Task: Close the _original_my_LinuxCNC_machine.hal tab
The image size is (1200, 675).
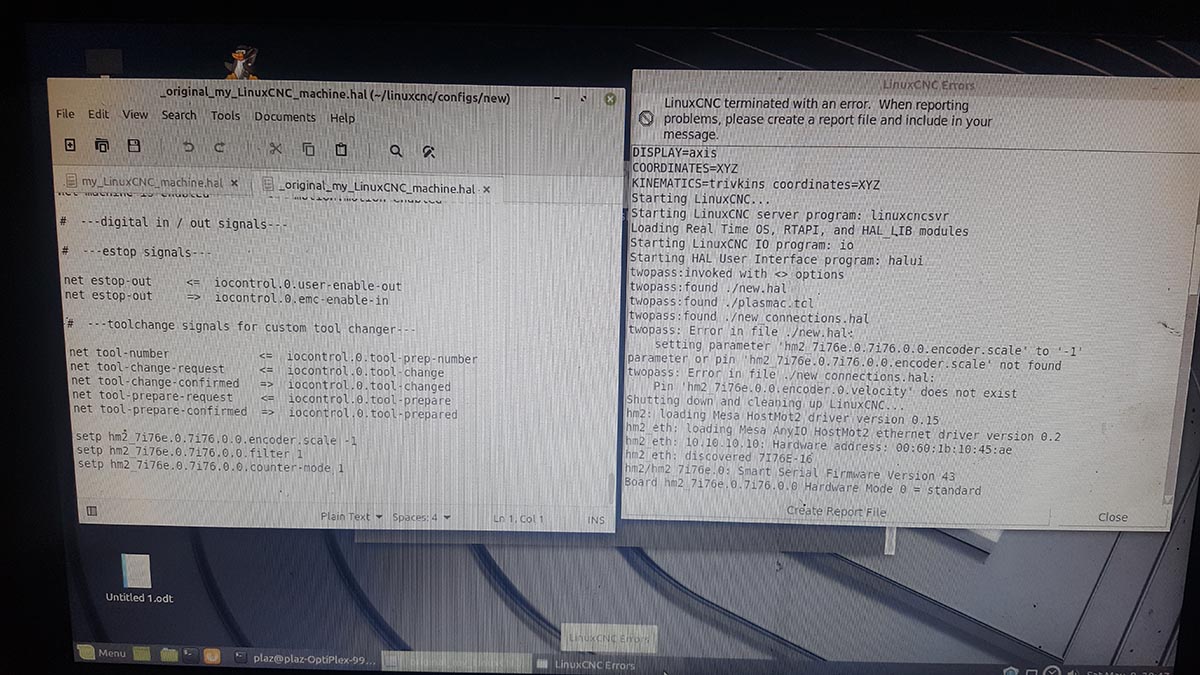Action: [487, 189]
